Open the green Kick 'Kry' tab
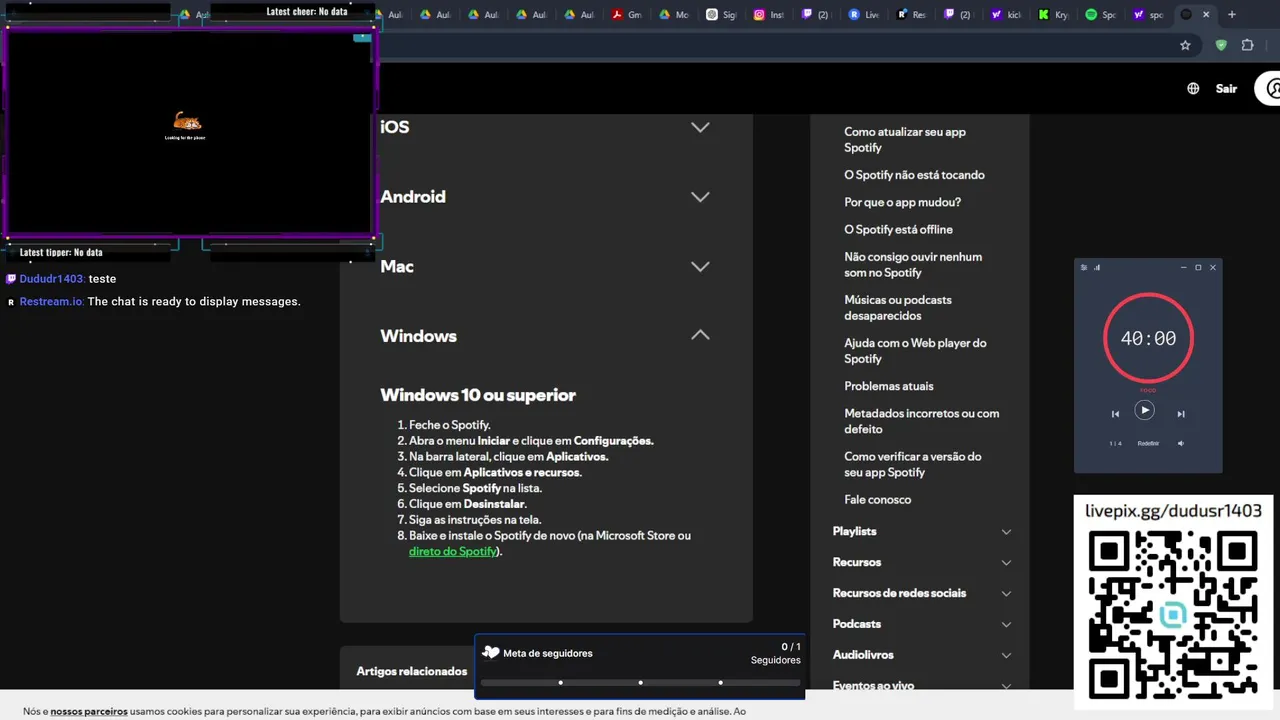Screen dimensions: 1280x720 [1053, 15]
